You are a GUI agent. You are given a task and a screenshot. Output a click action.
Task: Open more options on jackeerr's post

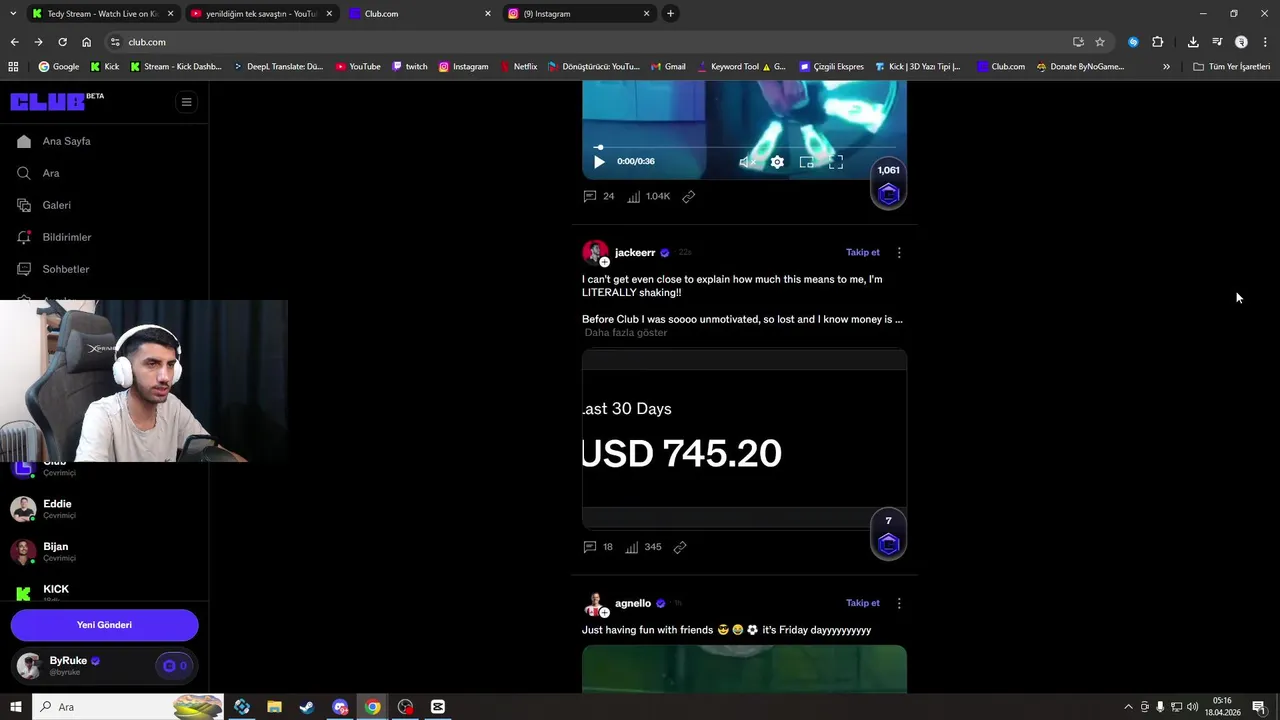tap(899, 253)
